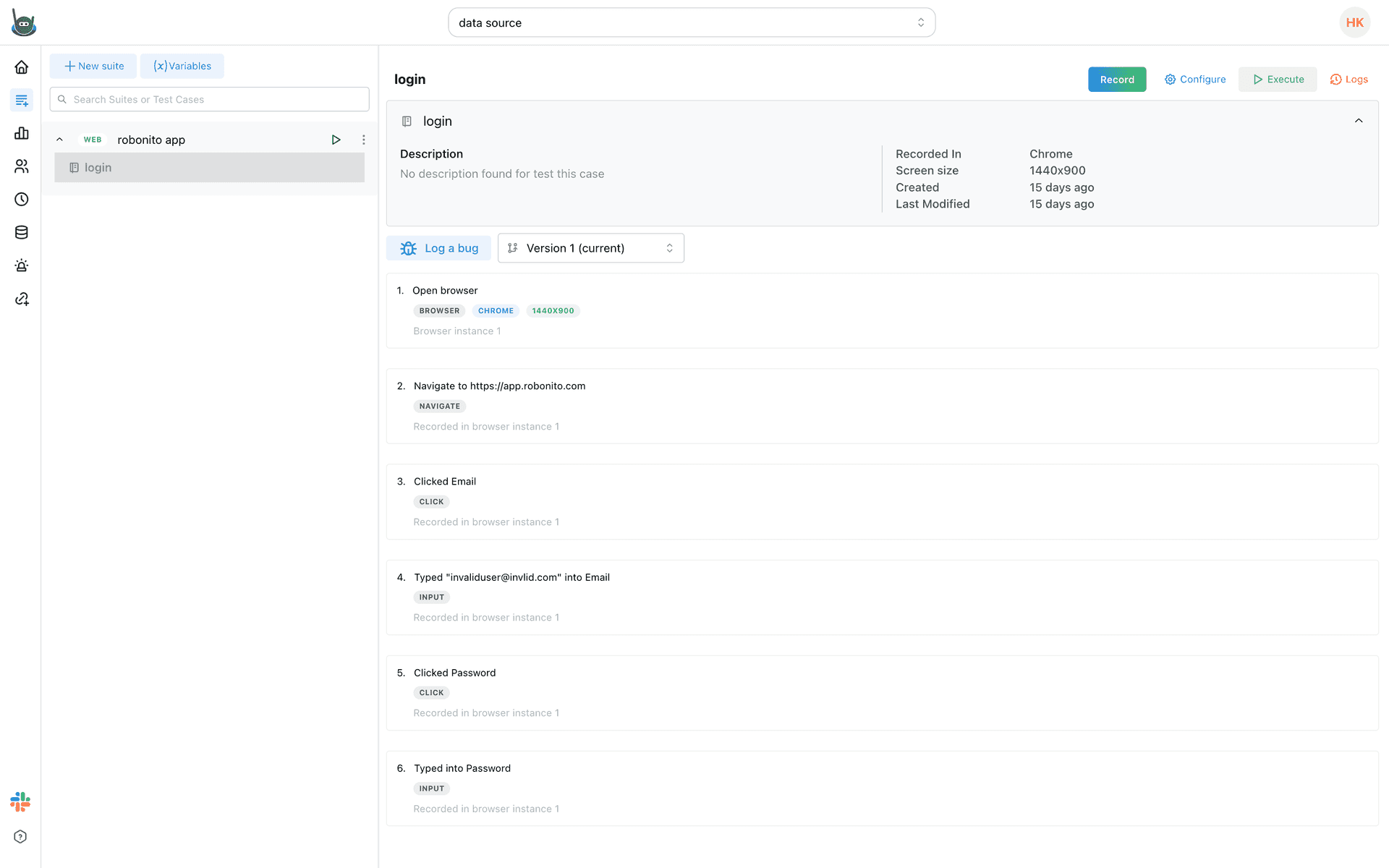The width and height of the screenshot is (1389, 868).
Task: Open the clock schedule sidebar icon
Action: 22,200
